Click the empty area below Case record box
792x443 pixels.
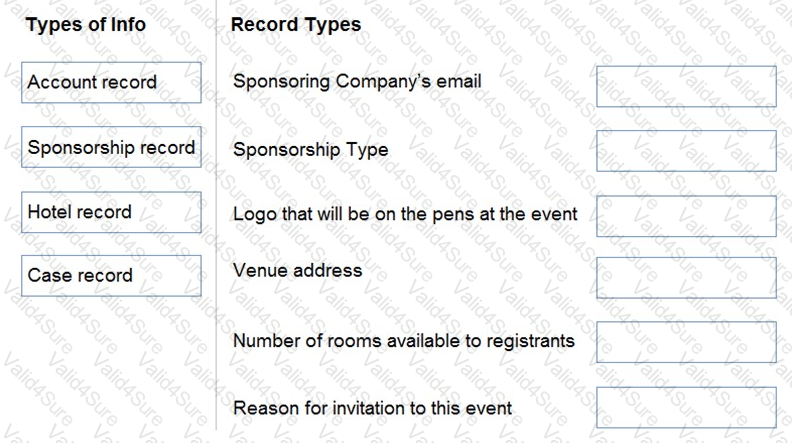point(111,364)
